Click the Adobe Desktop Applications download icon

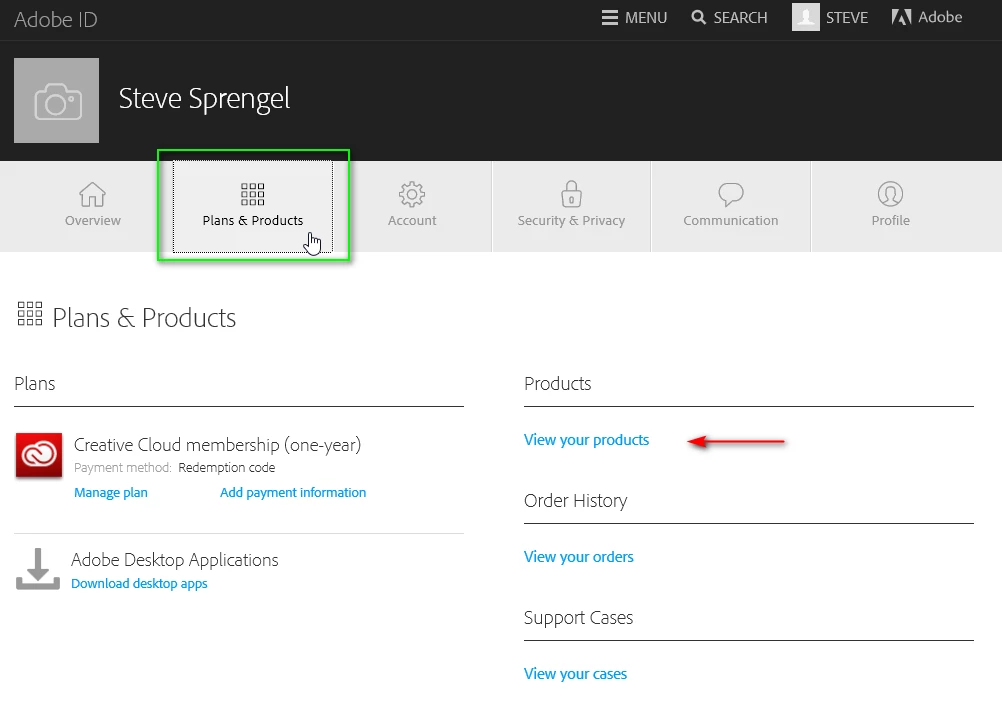38,569
